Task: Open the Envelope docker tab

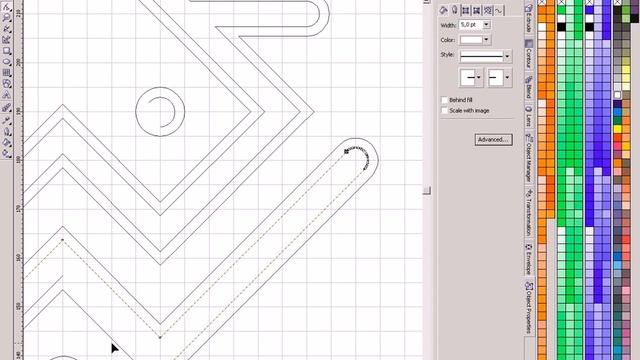Action: (x=529, y=258)
